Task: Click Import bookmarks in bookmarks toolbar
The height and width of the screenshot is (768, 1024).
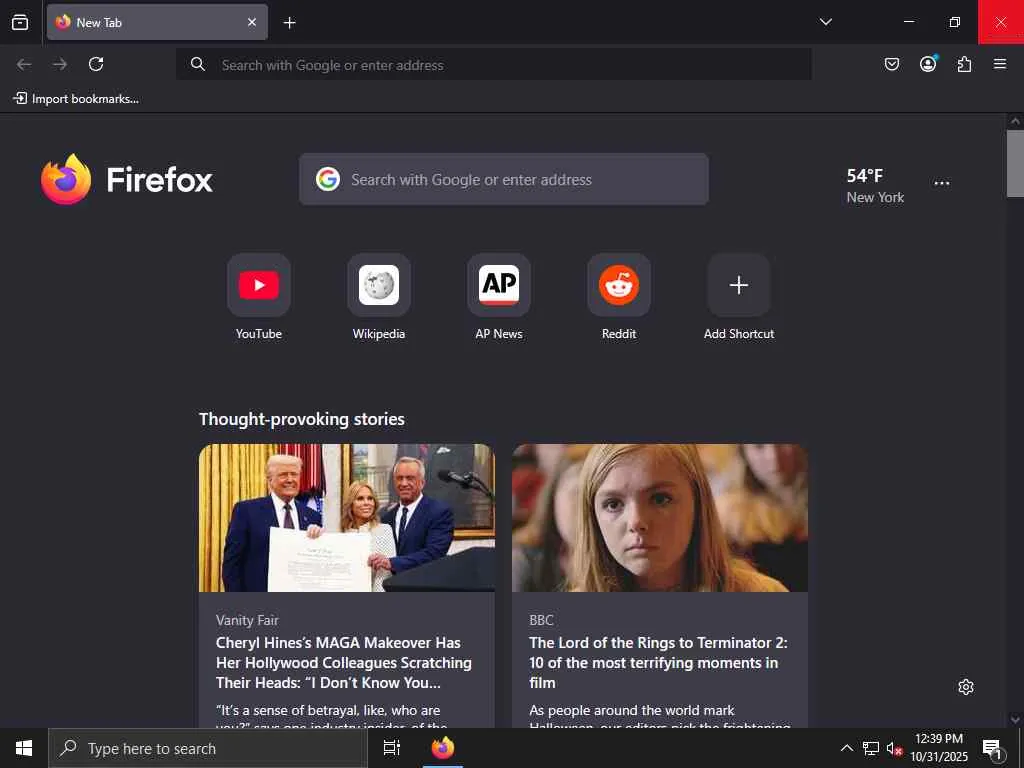Action: click(76, 99)
